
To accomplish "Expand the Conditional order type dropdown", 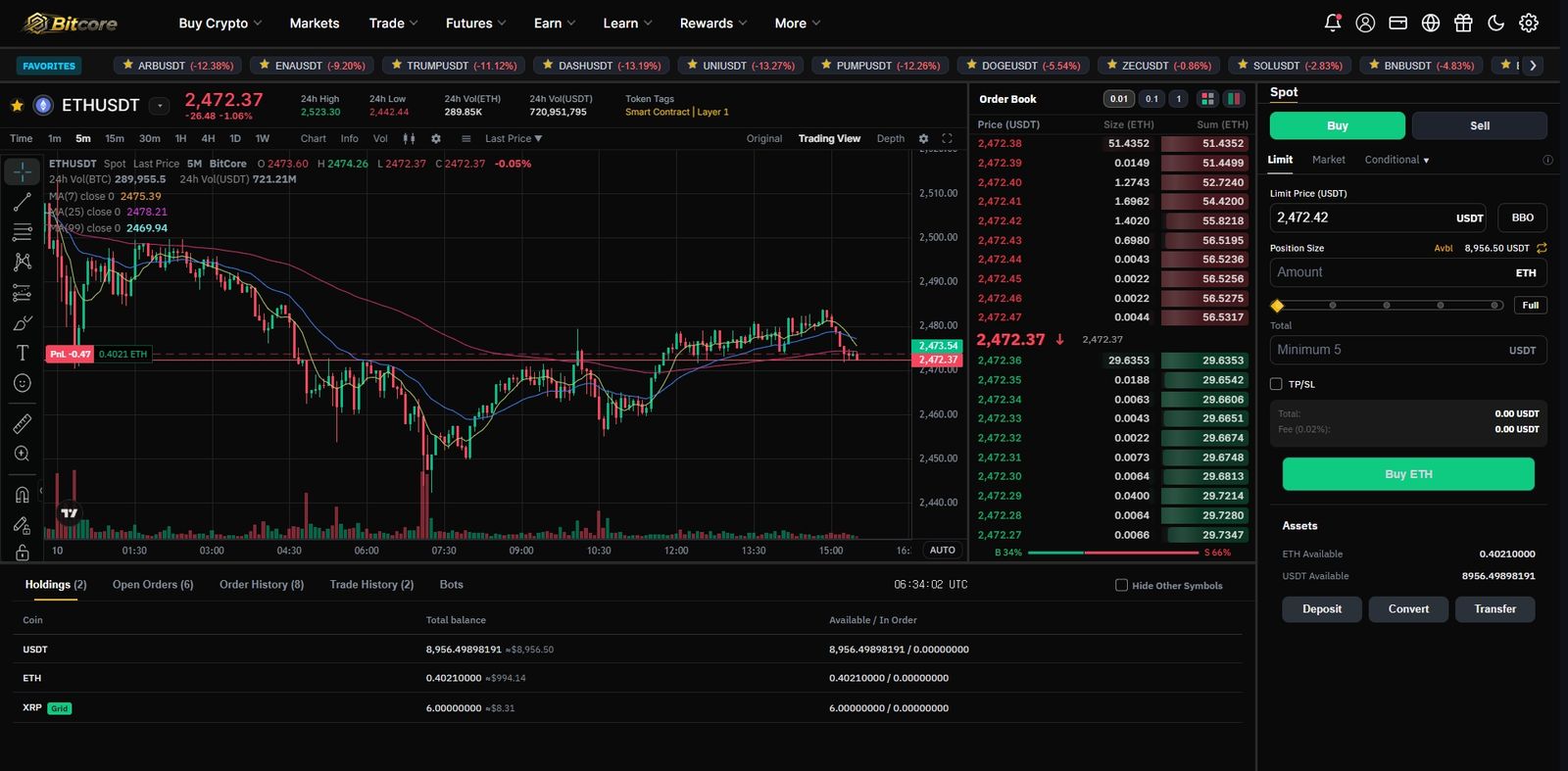I will coord(1396,160).
